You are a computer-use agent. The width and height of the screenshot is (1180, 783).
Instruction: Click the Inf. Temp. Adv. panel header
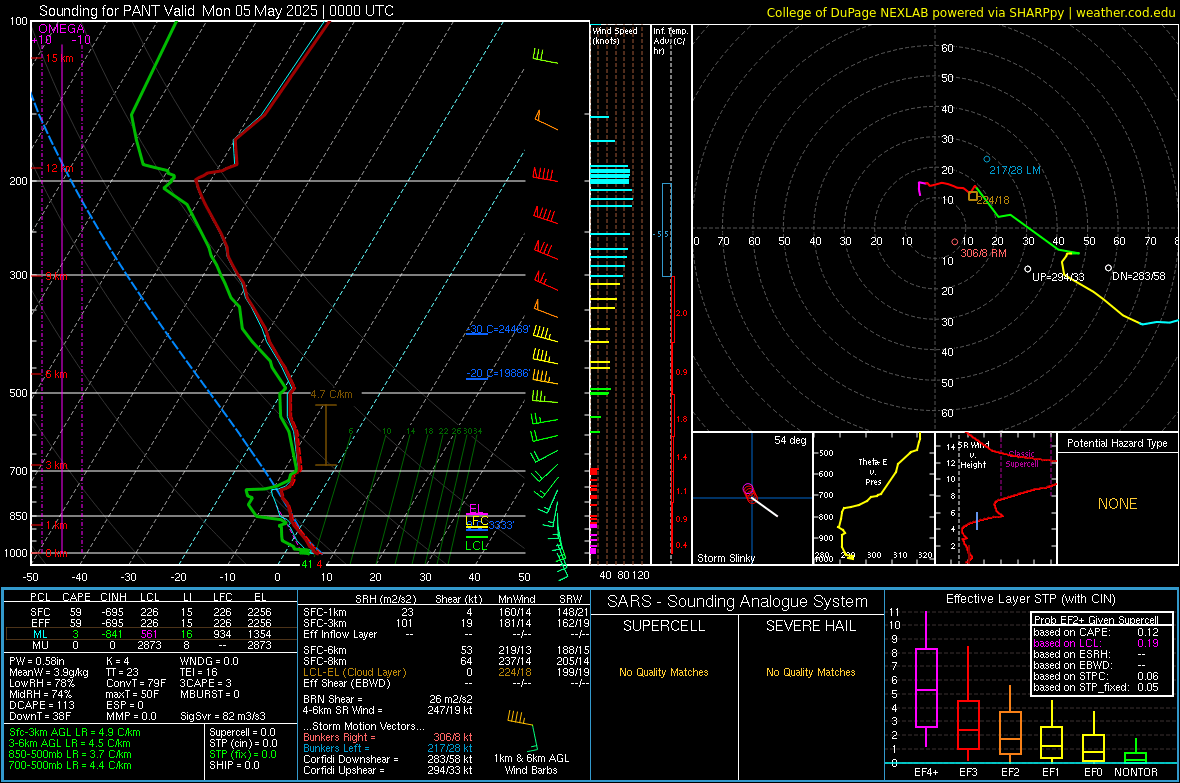pyautogui.click(x=670, y=41)
